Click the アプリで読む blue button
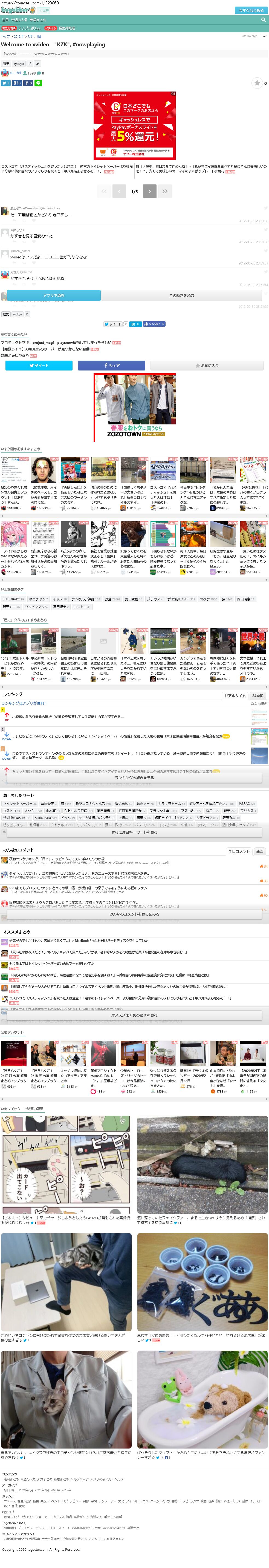Image resolution: width=269 pixels, height=1568 pixels. pos(54,295)
